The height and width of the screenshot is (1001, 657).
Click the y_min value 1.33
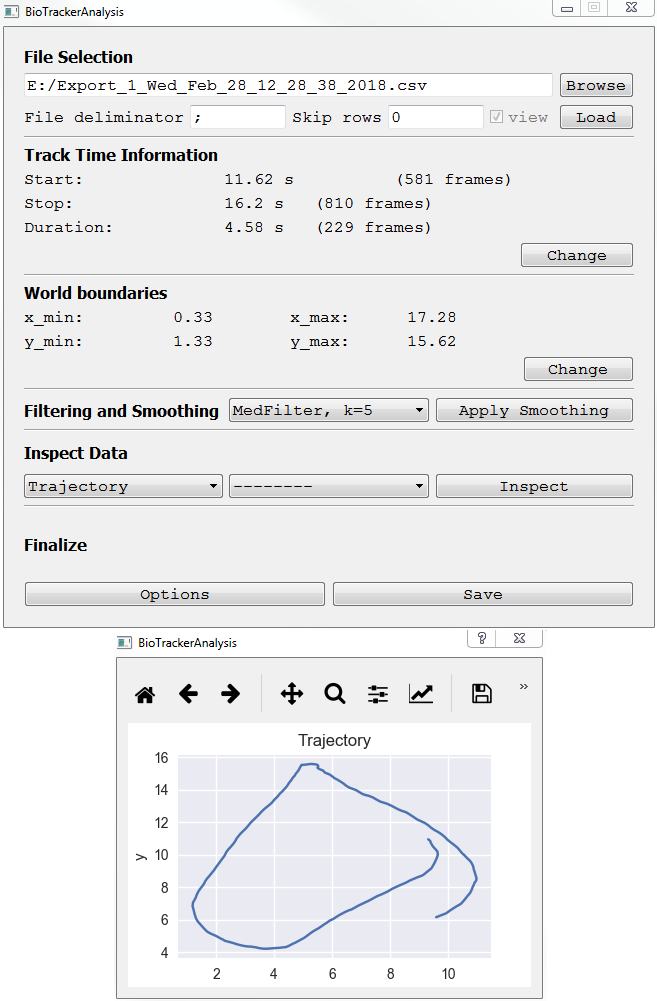[x=193, y=342]
